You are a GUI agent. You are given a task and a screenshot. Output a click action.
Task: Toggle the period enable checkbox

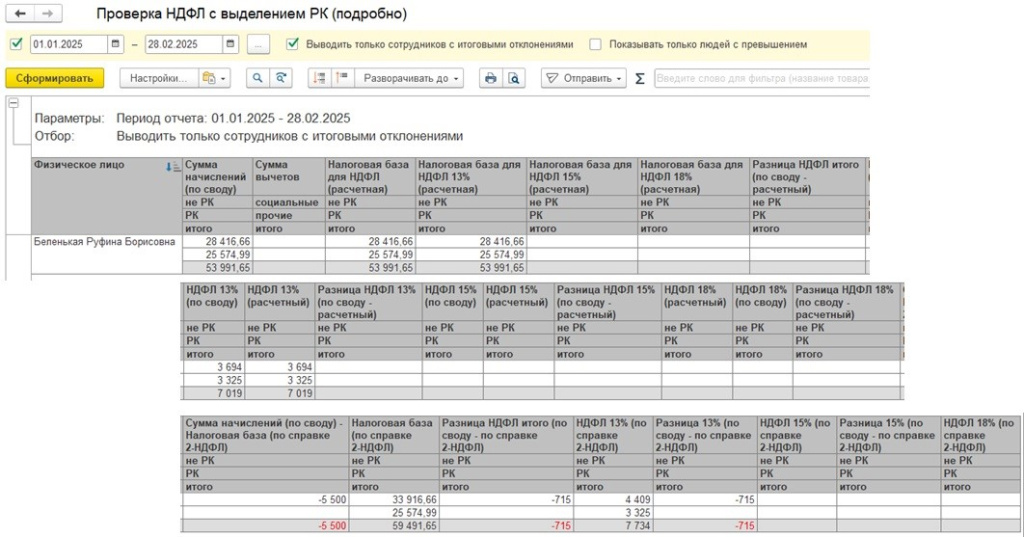15,44
